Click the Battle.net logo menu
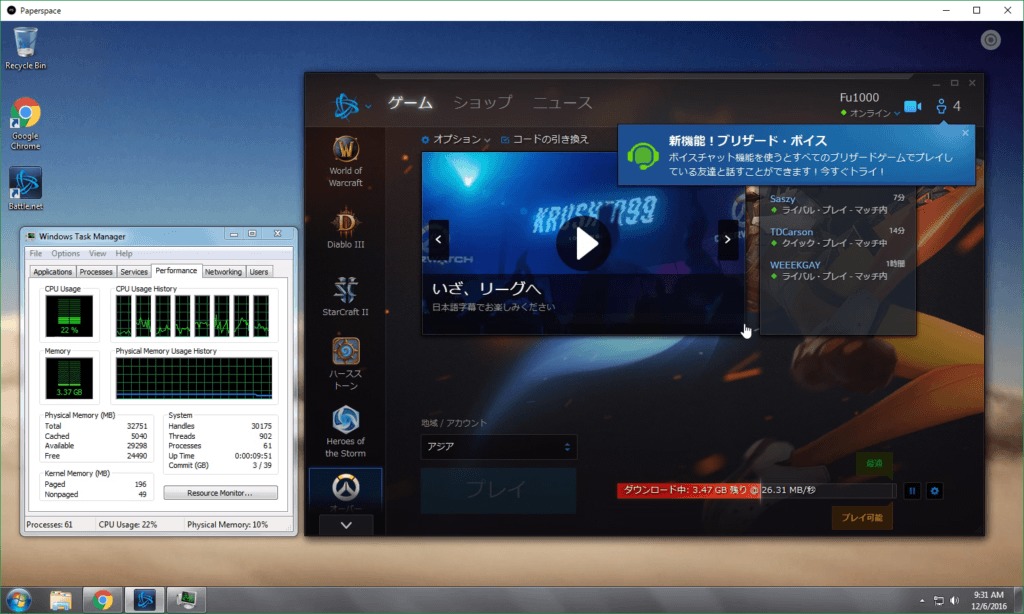 (346, 105)
